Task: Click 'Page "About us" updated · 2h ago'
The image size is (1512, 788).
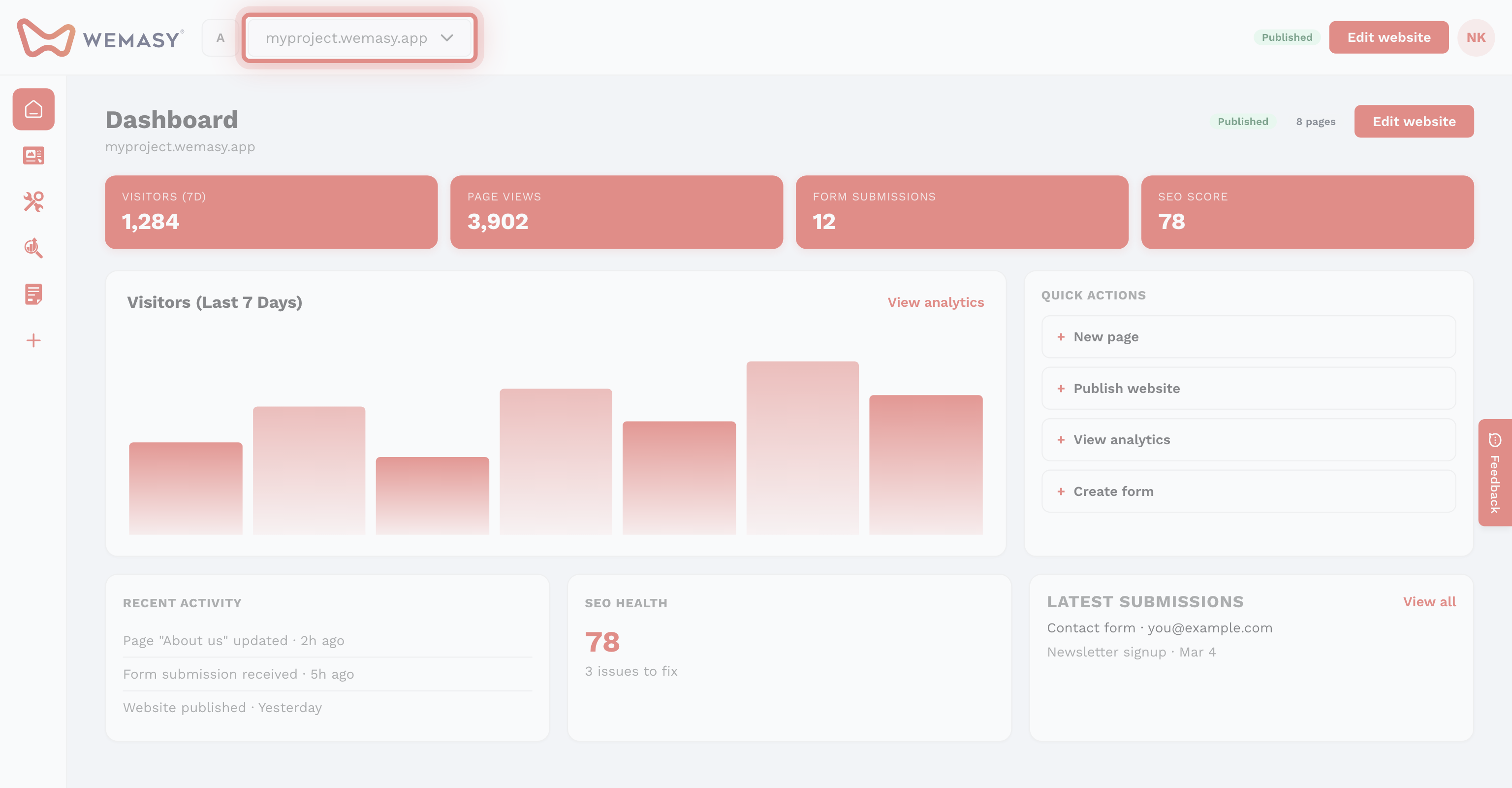Action: tap(234, 641)
